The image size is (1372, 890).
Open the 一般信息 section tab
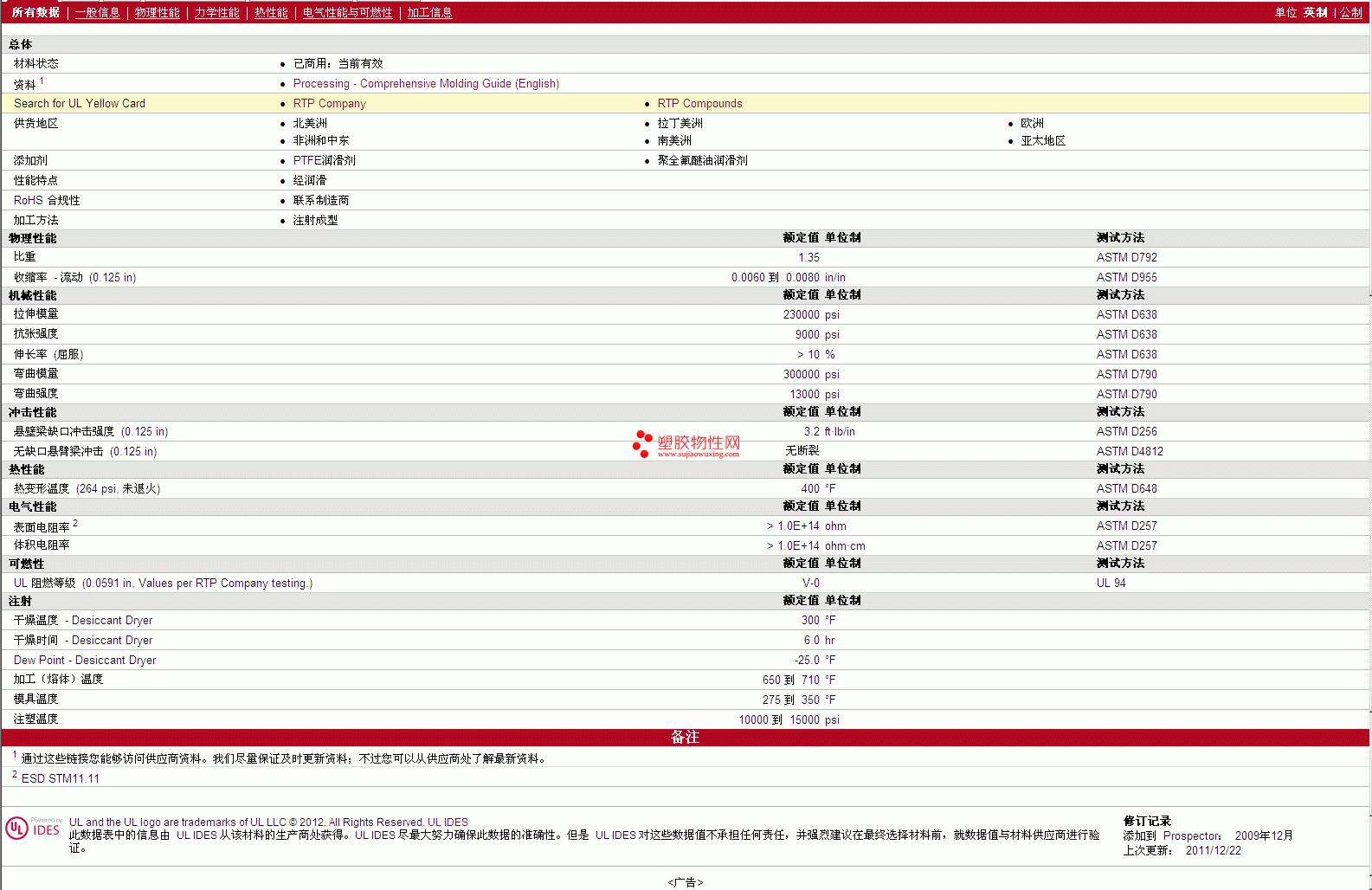click(x=97, y=12)
